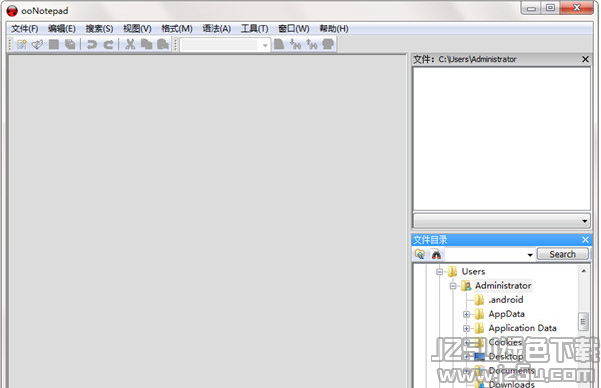The width and height of the screenshot is (601, 388).
Task: Click the Redo arrow icon
Action: click(x=108, y=44)
